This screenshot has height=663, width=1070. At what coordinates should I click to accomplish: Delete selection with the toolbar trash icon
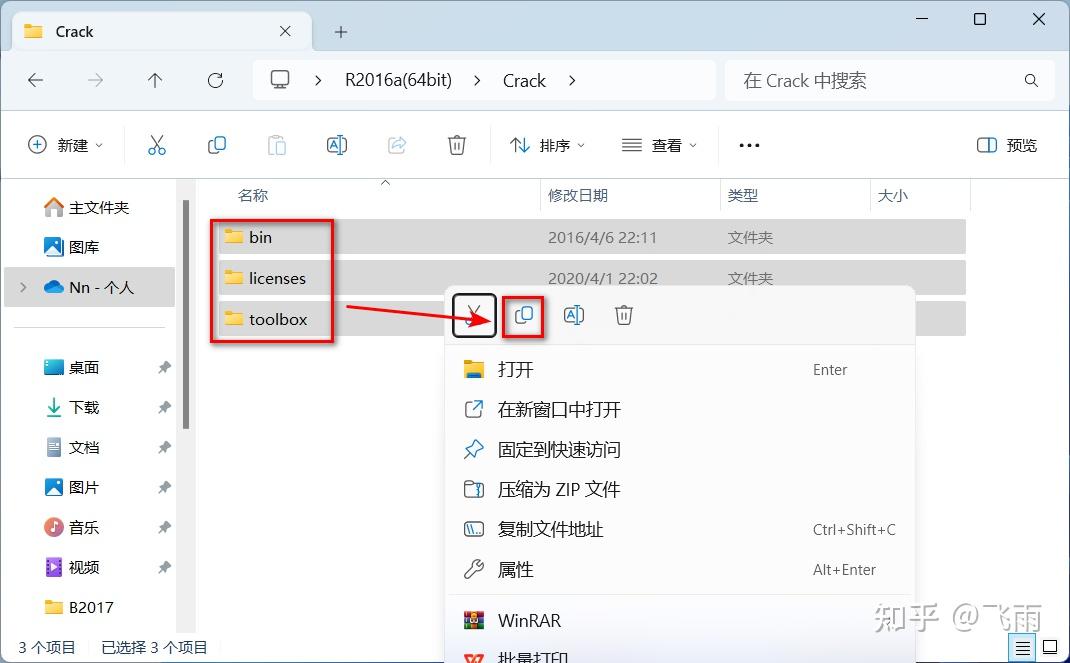coord(457,145)
